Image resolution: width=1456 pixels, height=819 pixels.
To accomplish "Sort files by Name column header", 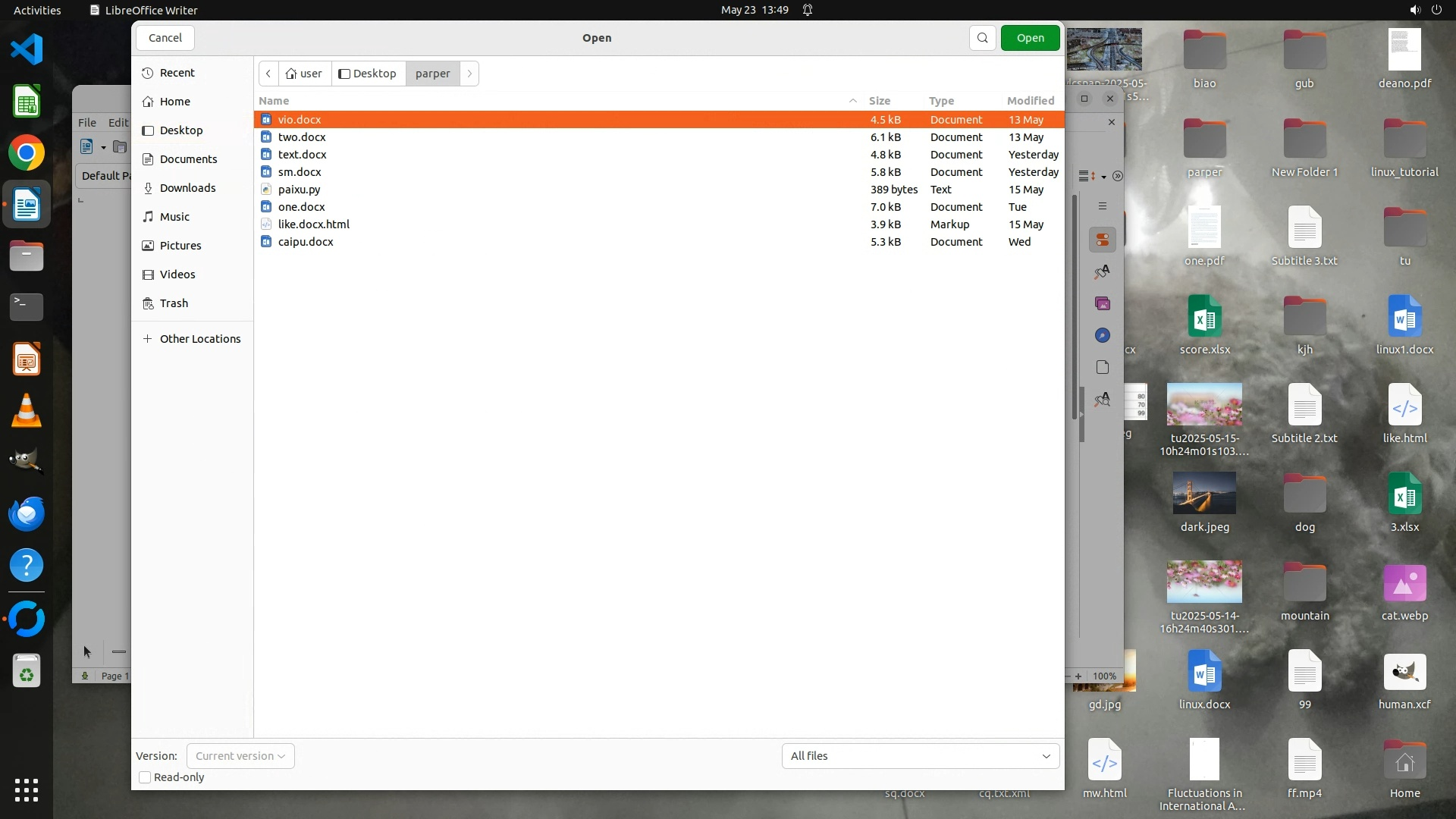I will (274, 101).
